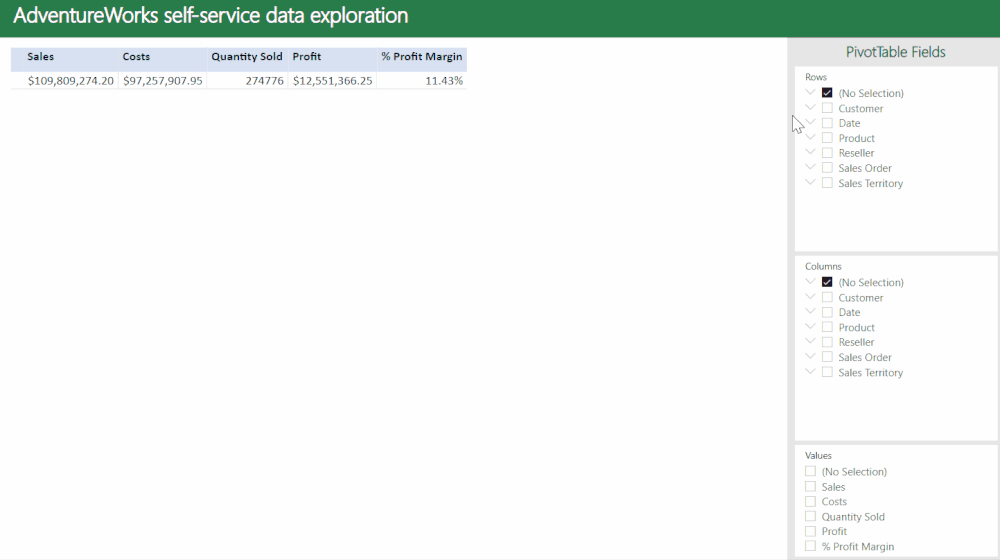Screen dimensions: 1000x560
Task: Select the $12,551,366.25 profit cell
Action: [x=332, y=81]
